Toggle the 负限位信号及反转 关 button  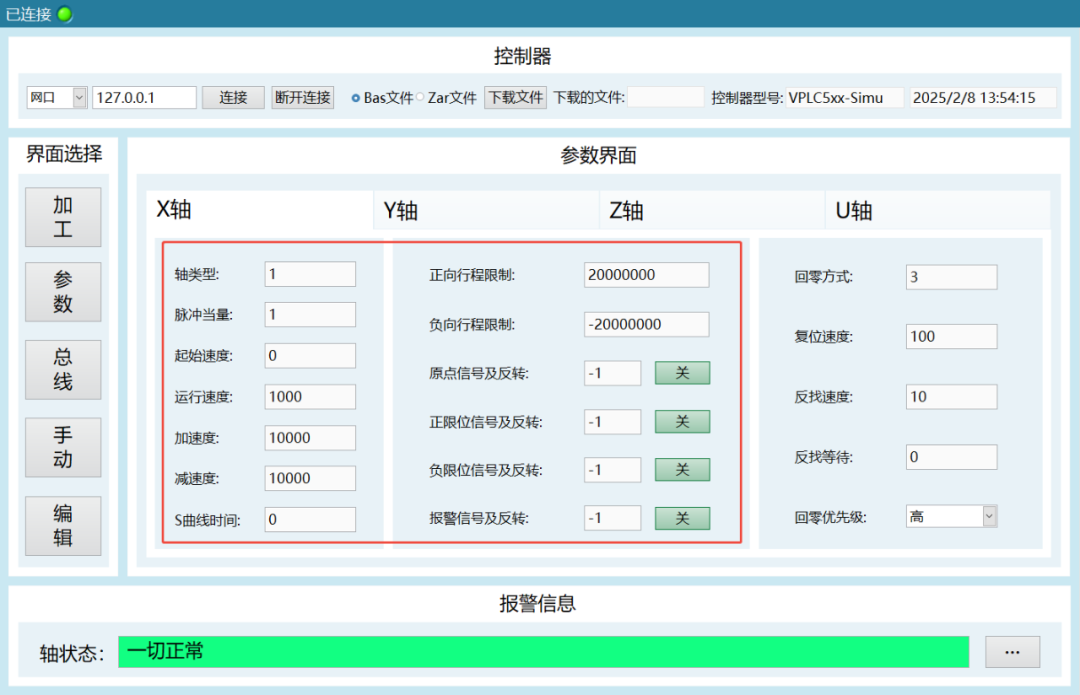pyautogui.click(x=682, y=470)
